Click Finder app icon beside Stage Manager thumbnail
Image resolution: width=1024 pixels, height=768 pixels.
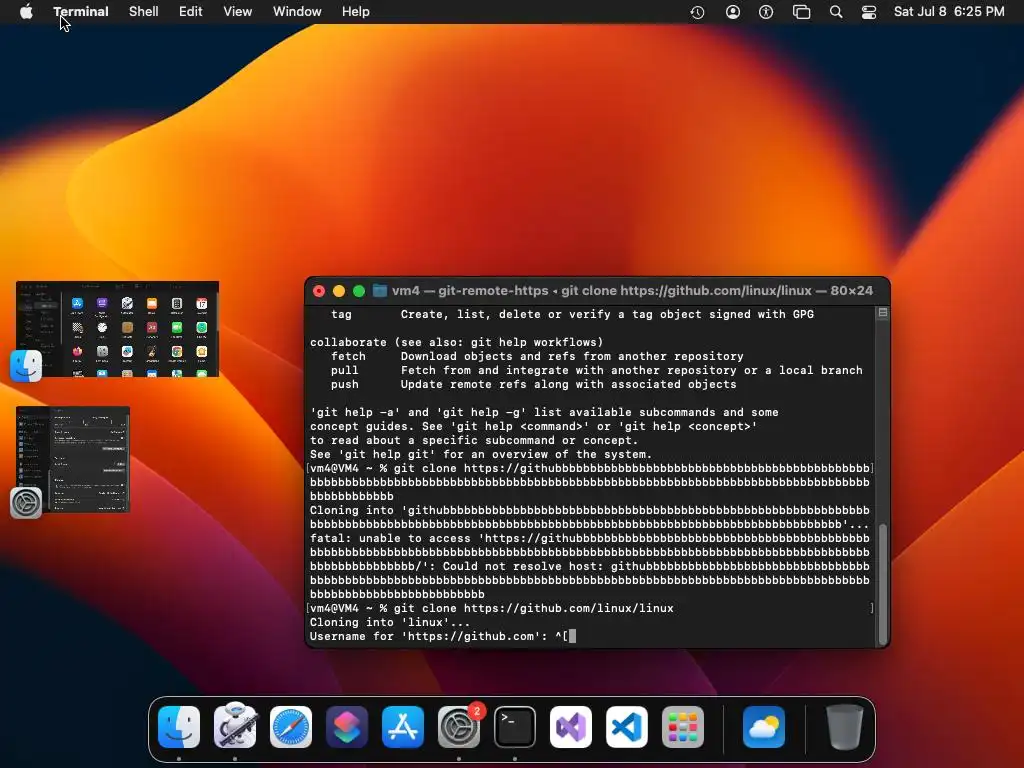26,366
